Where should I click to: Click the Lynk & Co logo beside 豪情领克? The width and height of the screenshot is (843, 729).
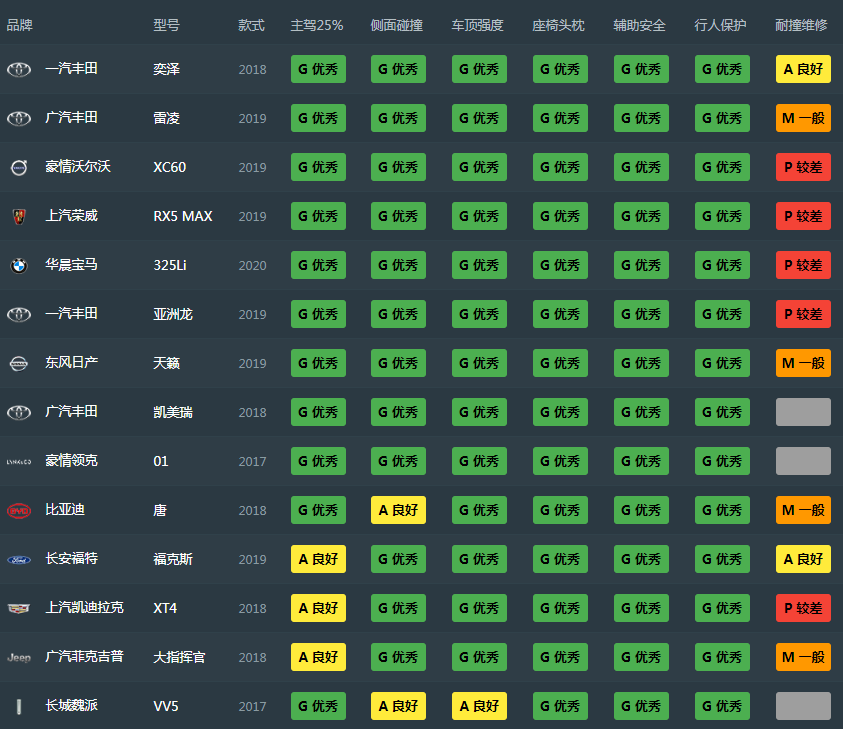[19, 461]
